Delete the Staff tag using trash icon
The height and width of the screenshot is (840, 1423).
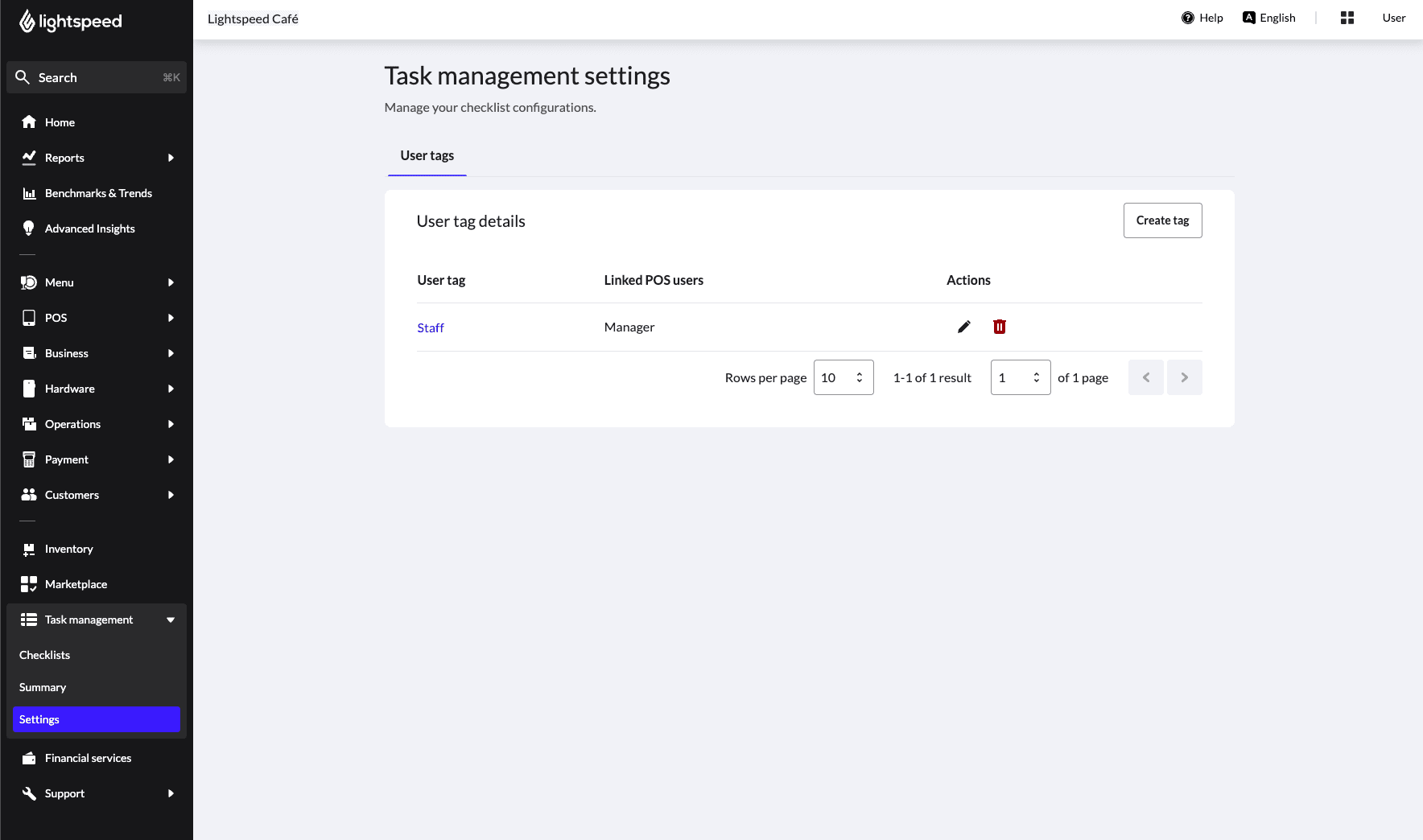[1000, 327]
